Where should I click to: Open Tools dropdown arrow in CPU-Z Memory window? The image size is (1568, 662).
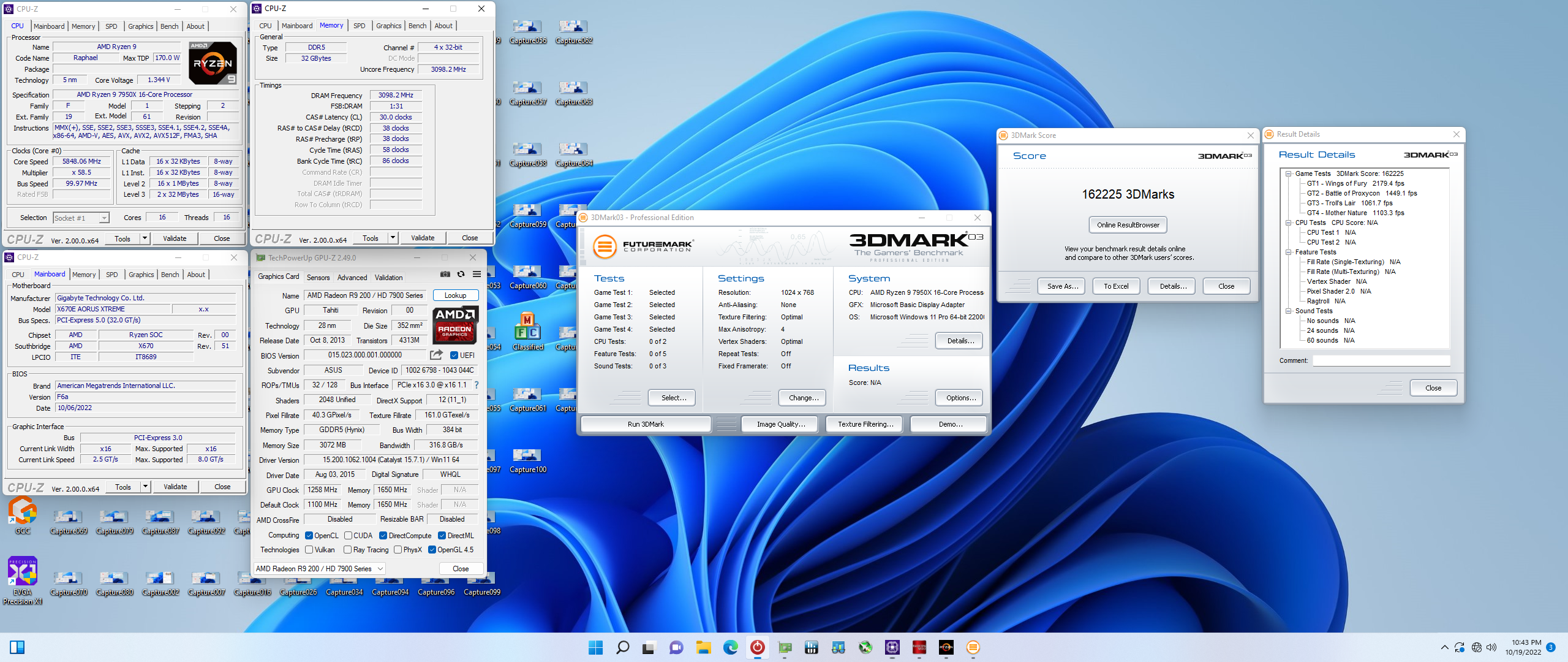pos(393,238)
